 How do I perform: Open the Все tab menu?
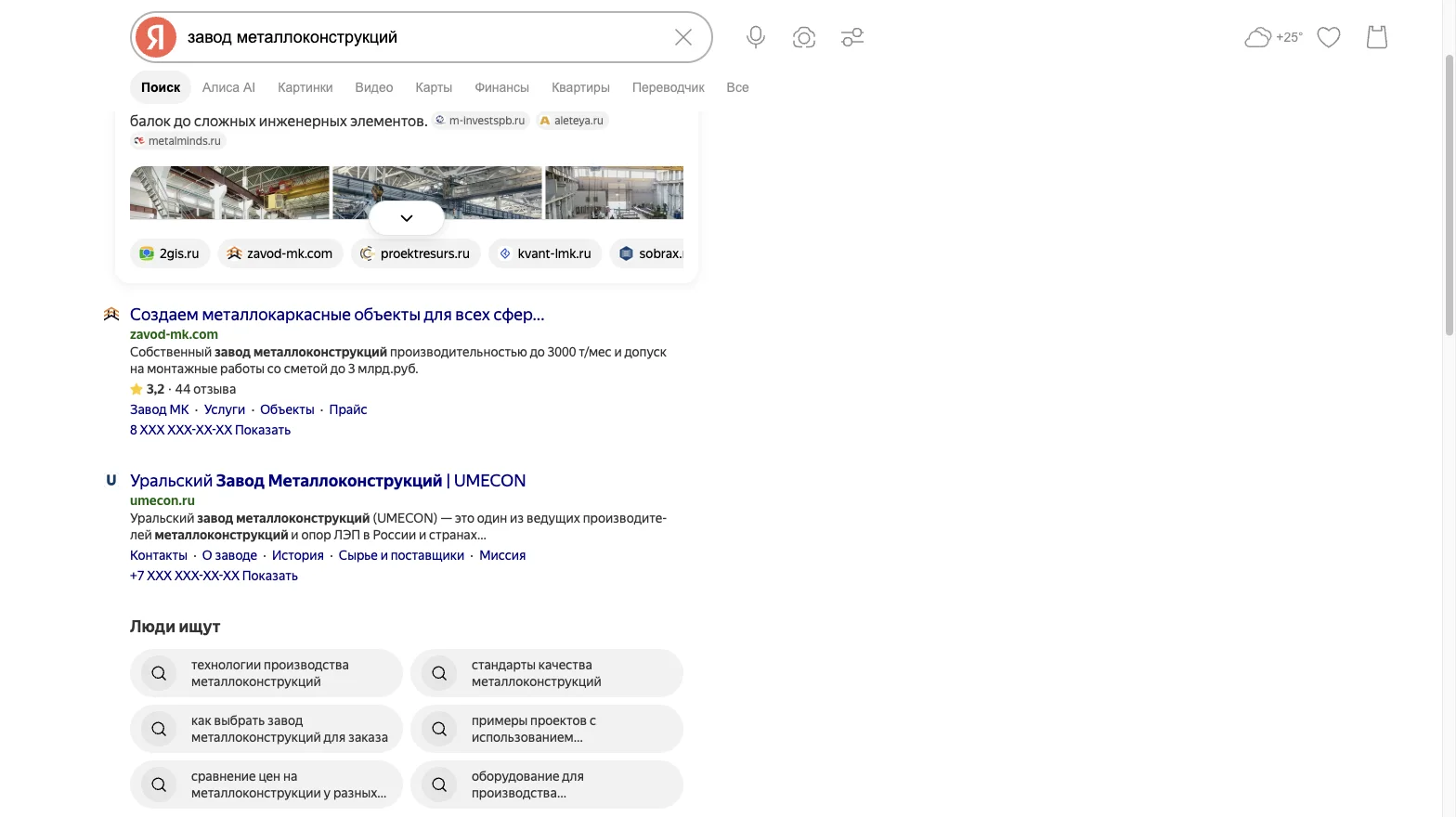coord(737,87)
